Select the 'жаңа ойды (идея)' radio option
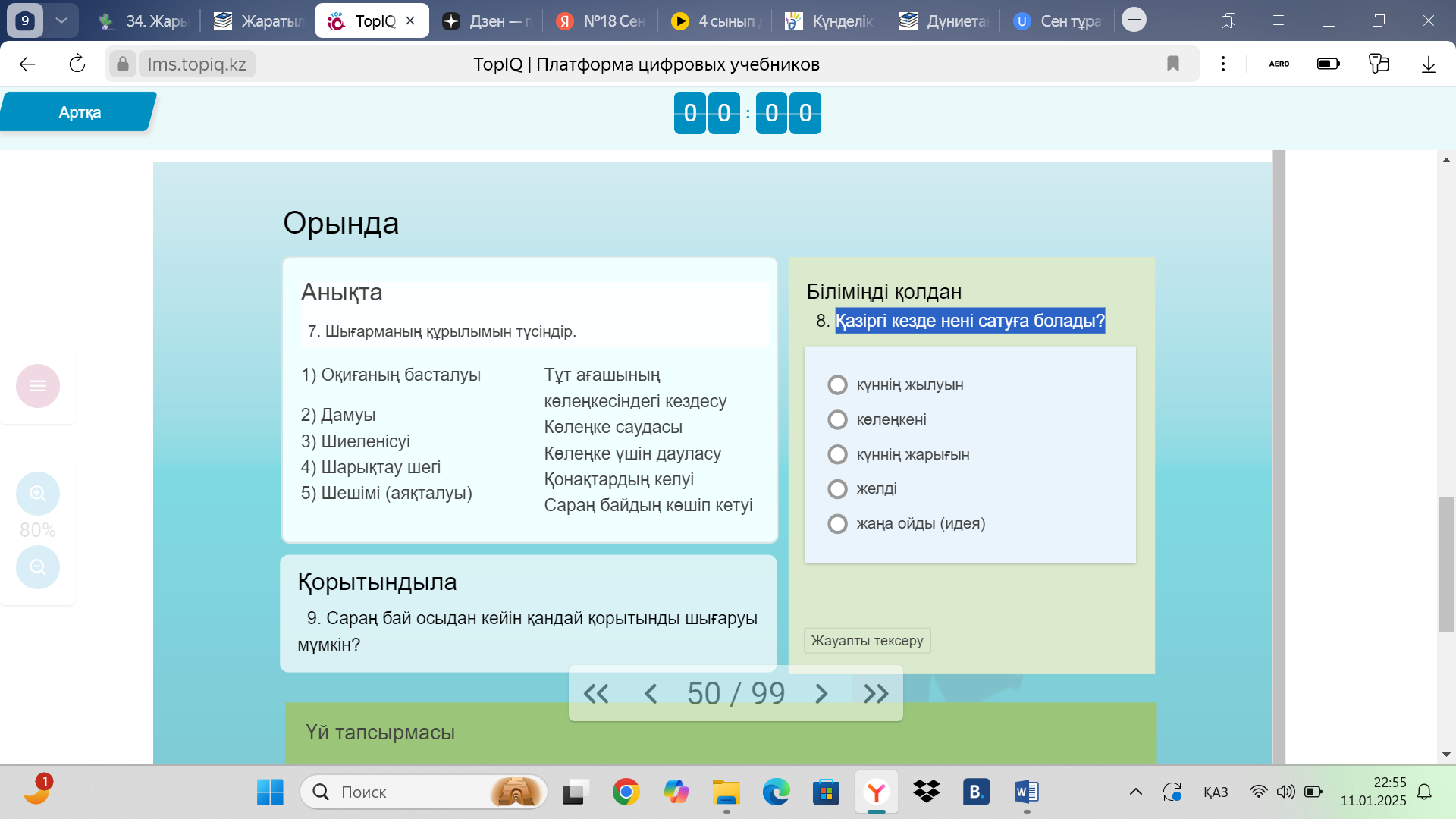Image resolution: width=1456 pixels, height=819 pixels. pos(837,524)
